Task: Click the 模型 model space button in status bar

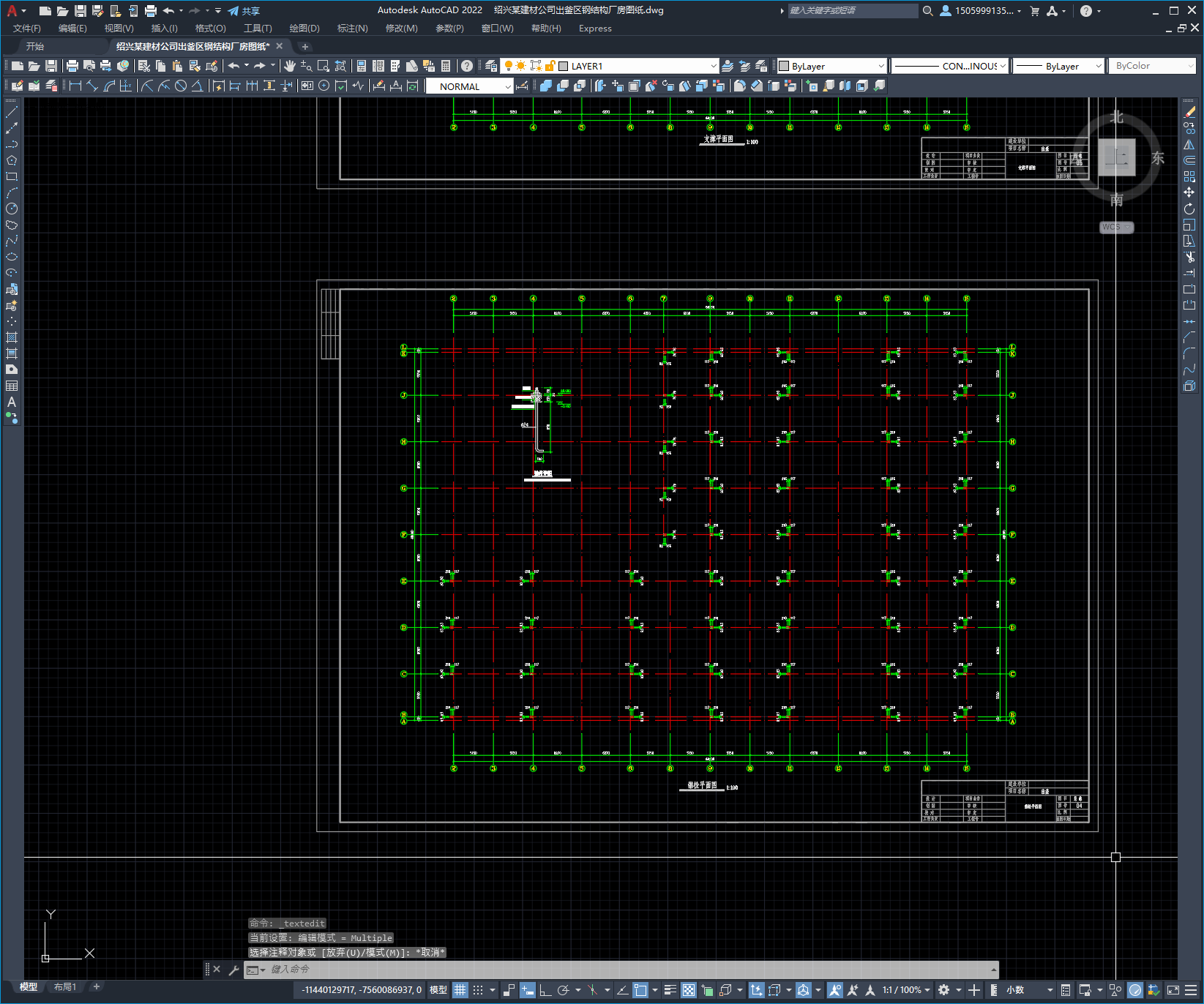Action: [438, 990]
